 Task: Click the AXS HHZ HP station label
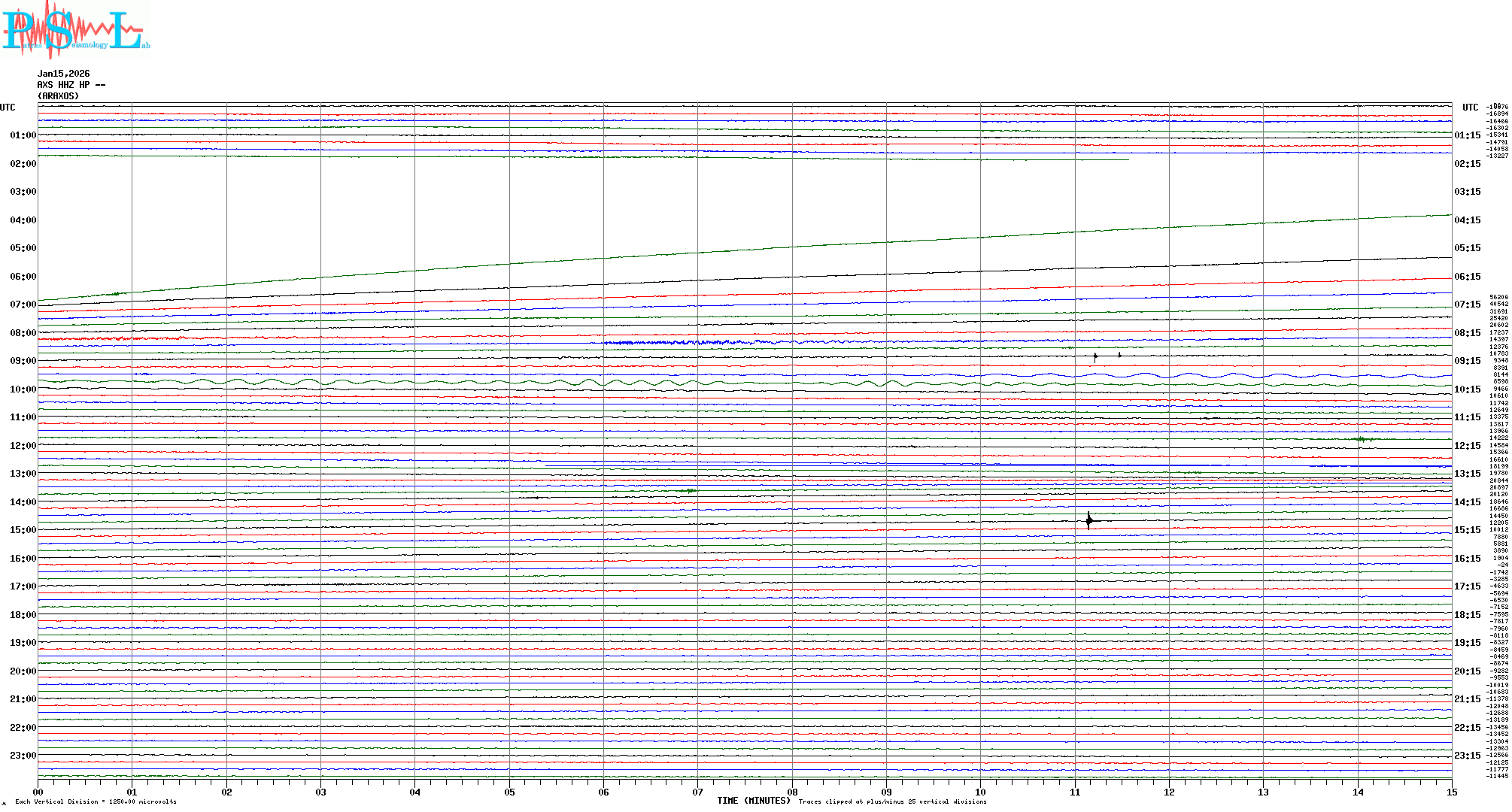coord(71,85)
